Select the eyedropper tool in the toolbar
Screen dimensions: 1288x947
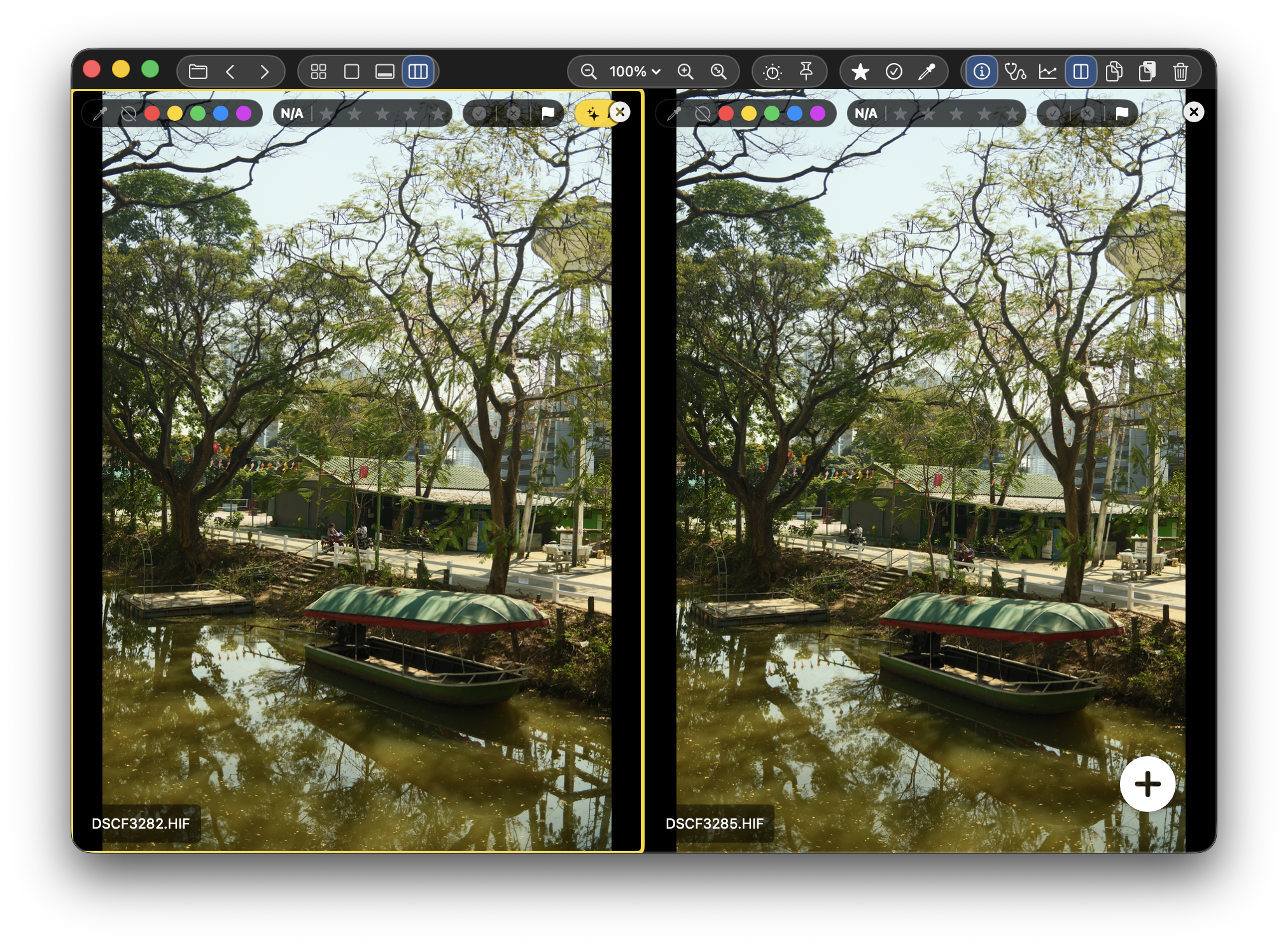[x=927, y=71]
